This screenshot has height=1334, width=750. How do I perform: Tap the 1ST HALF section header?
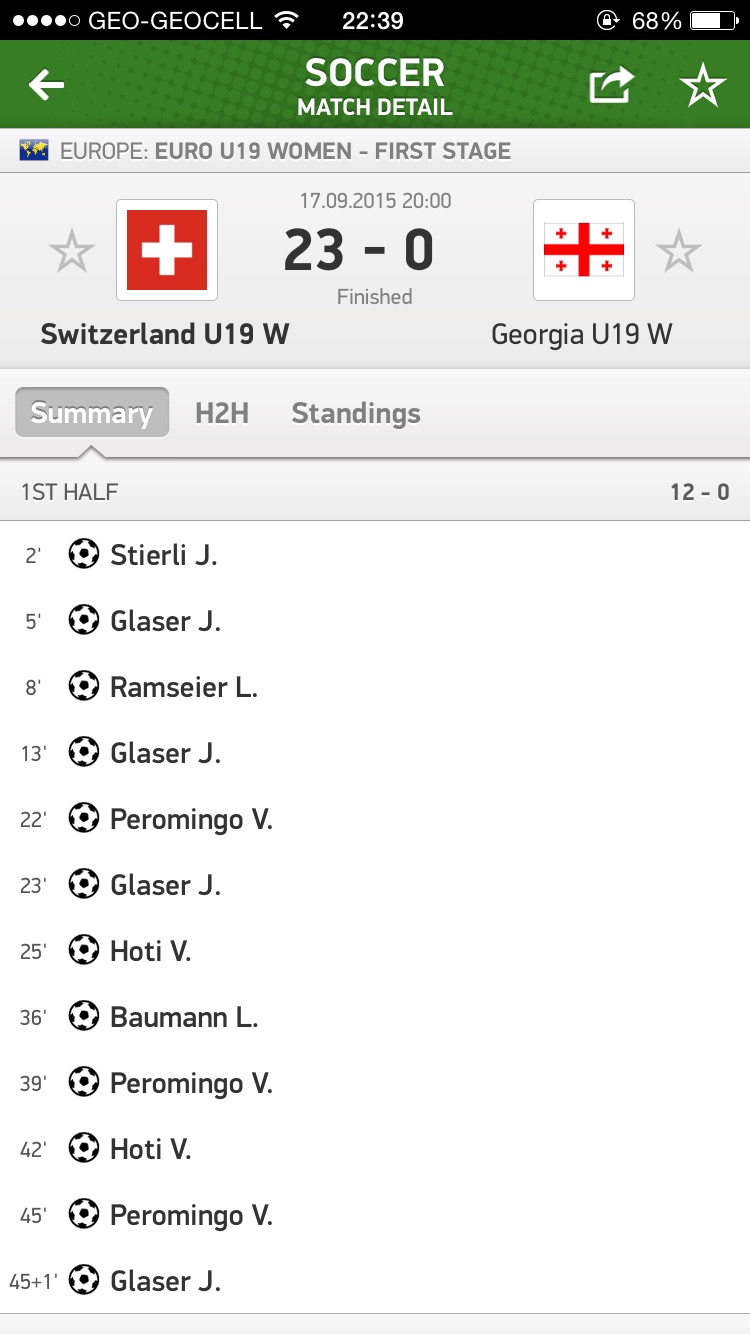70,492
